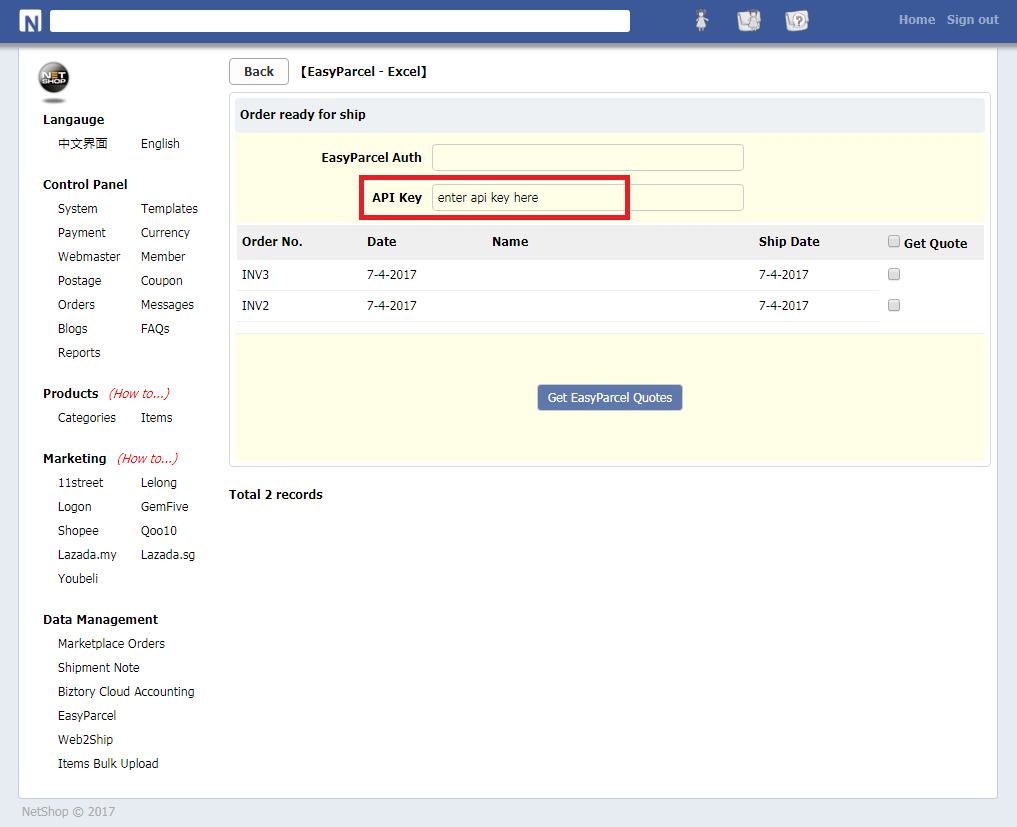1017x827 pixels.
Task: Click Total 2 records text
Action: [x=276, y=494]
